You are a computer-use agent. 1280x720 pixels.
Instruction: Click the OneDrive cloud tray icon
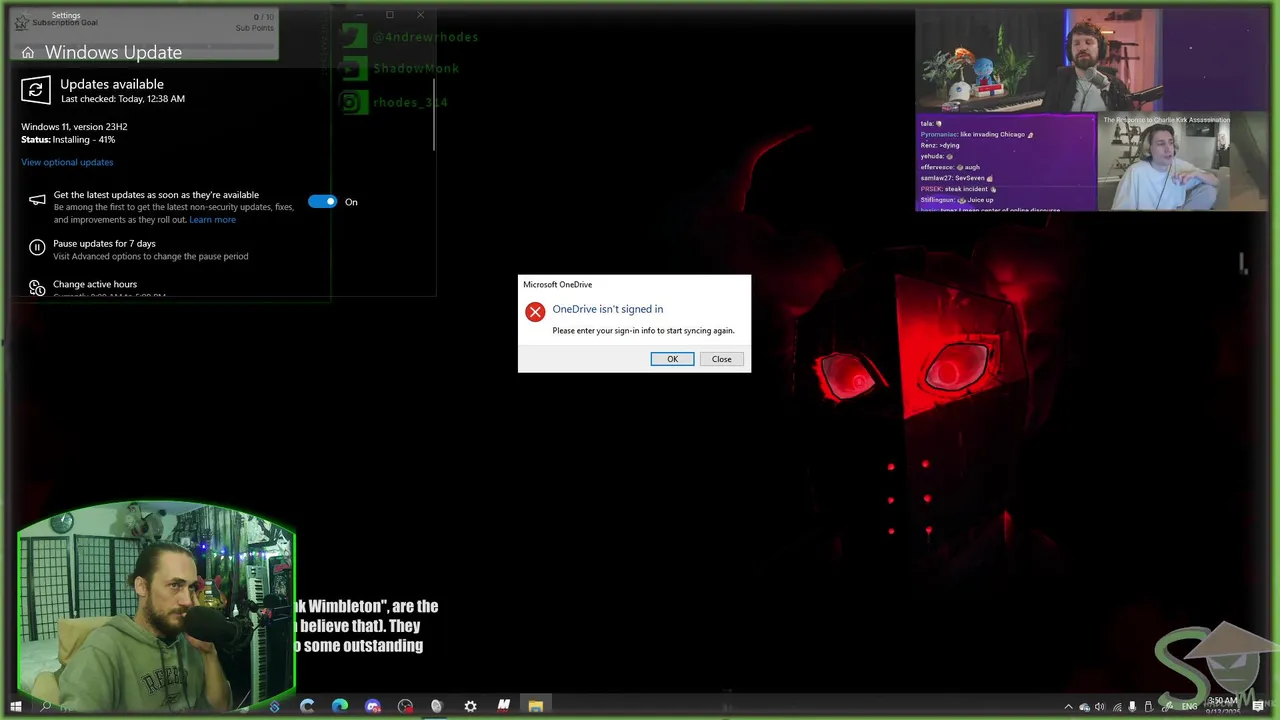(1084, 707)
